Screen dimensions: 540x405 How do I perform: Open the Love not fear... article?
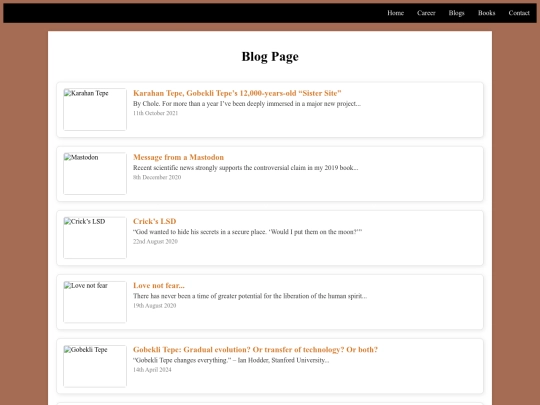coord(159,285)
